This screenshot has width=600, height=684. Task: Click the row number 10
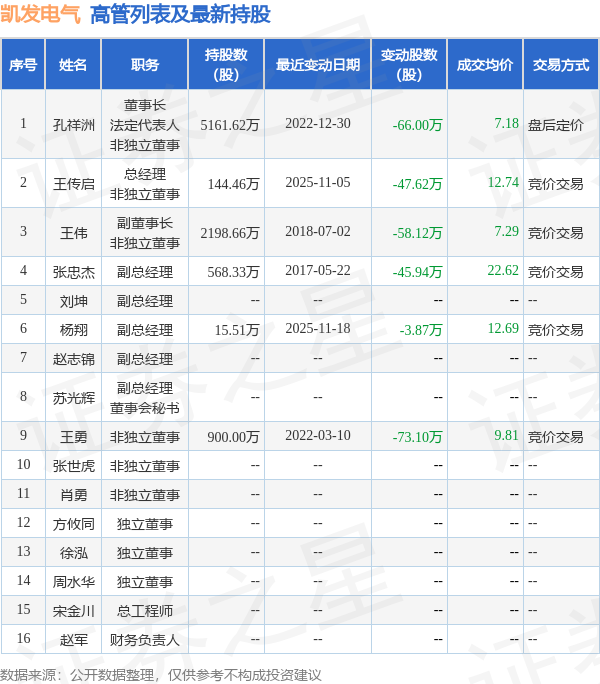(x=24, y=464)
